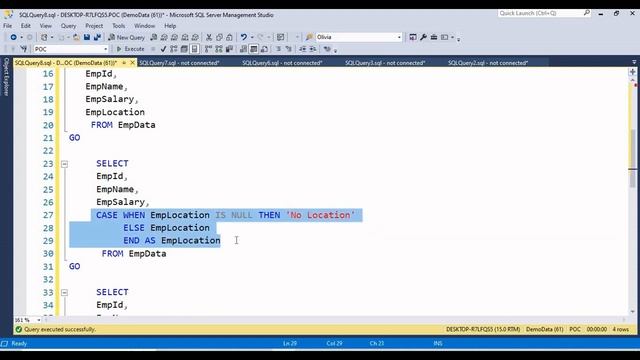Click the Paste icon in toolbar
Image resolution: width=640 pixels, height=360 pixels.
pos(229,37)
